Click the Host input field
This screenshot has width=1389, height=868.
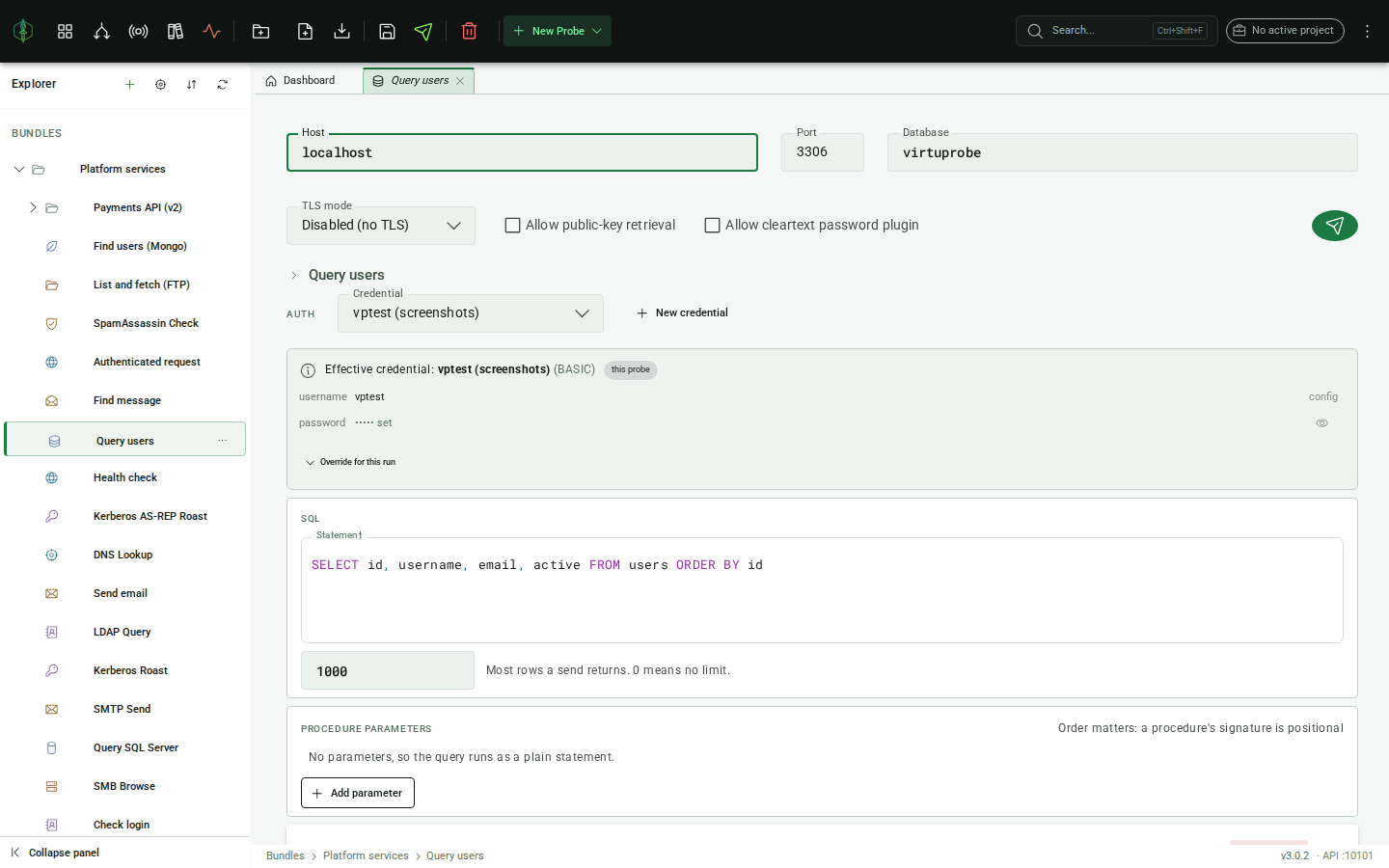coord(522,152)
